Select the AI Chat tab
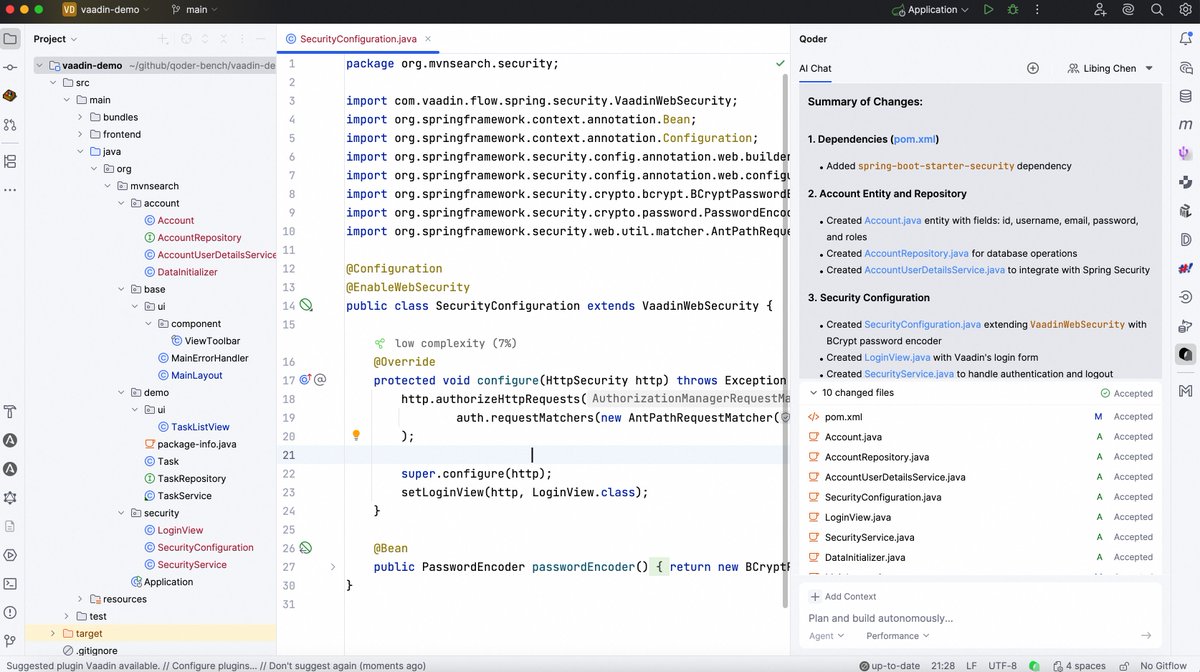The image size is (1200, 672). tap(815, 68)
